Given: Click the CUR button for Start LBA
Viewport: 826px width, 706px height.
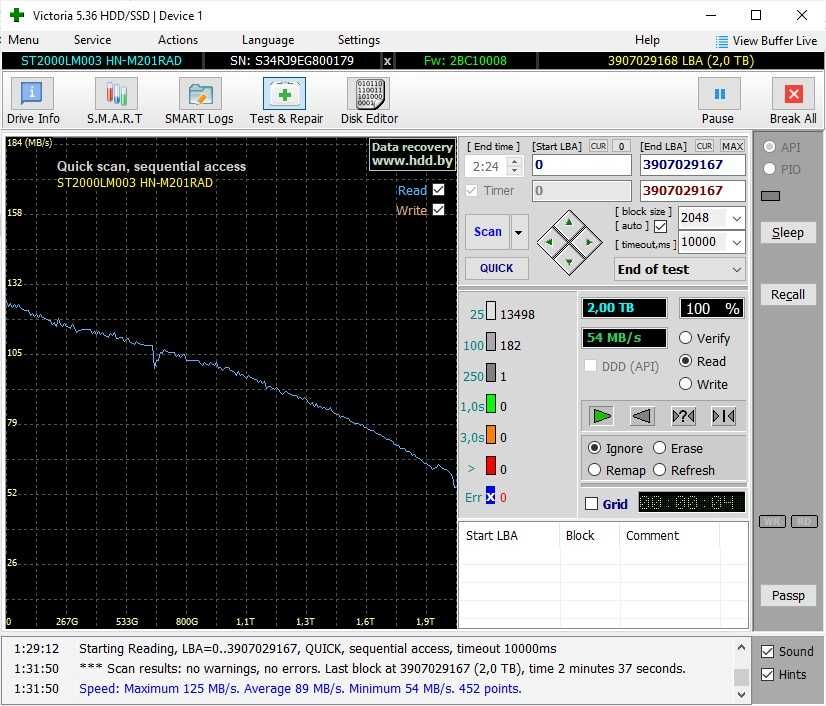Looking at the screenshot, I should pyautogui.click(x=598, y=146).
